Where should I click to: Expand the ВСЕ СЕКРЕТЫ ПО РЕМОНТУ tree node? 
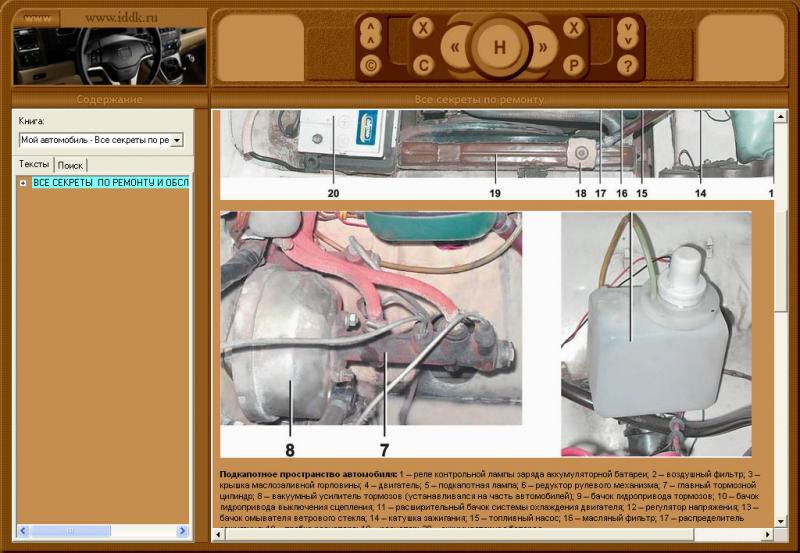pyautogui.click(x=23, y=183)
